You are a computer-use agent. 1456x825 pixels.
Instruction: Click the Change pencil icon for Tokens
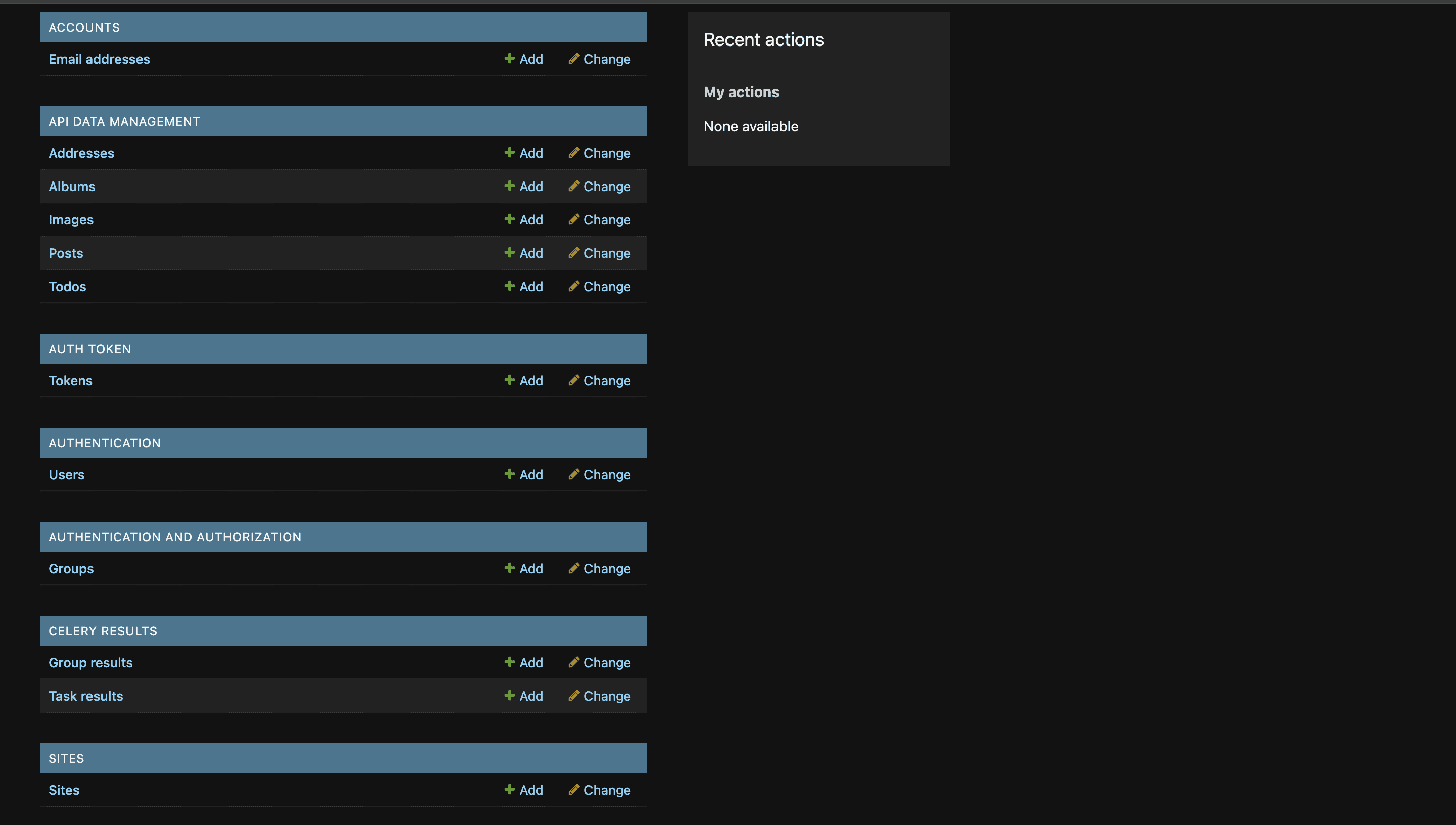pos(574,380)
